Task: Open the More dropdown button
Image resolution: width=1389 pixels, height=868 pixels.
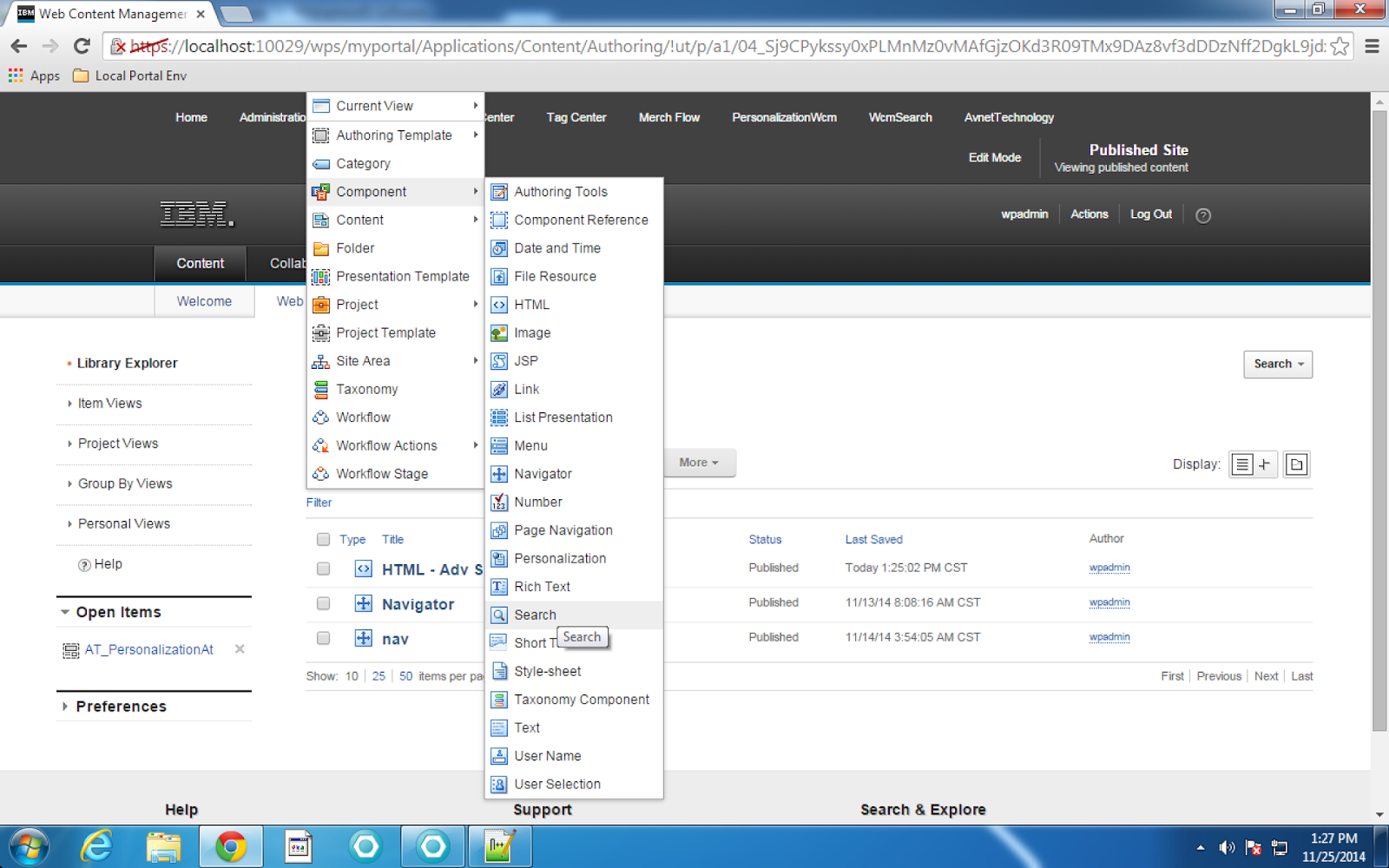Action: pyautogui.click(x=699, y=463)
